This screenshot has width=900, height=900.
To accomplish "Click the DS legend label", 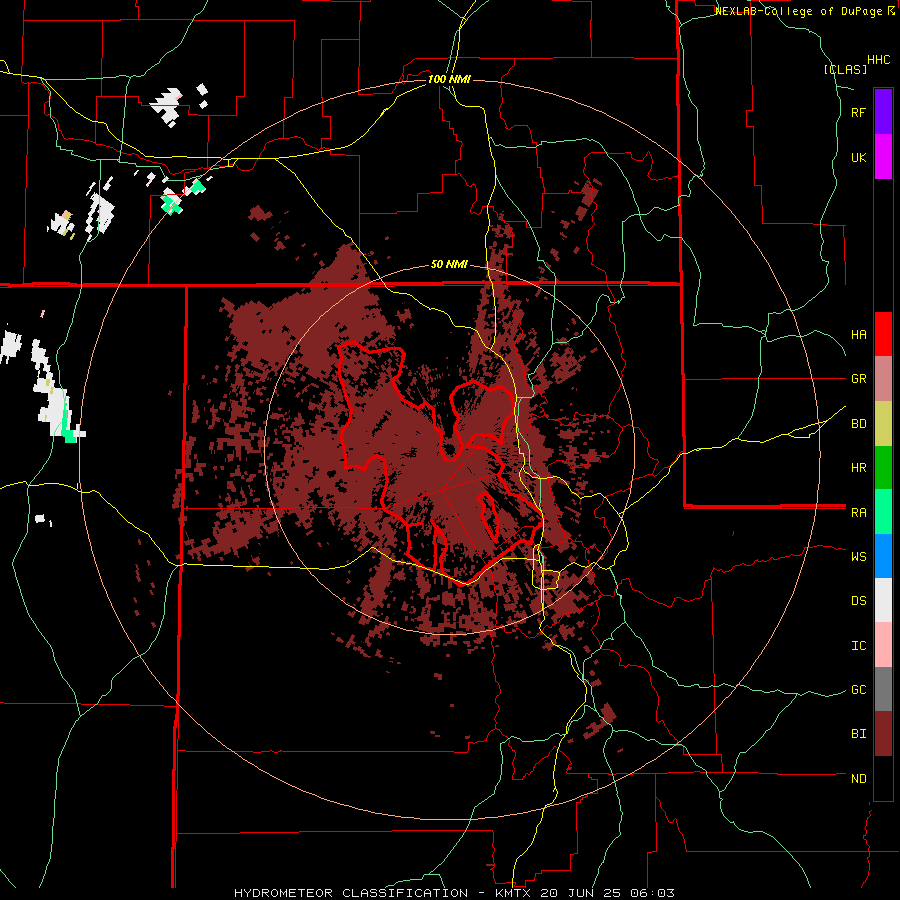I will pyautogui.click(x=858, y=601).
